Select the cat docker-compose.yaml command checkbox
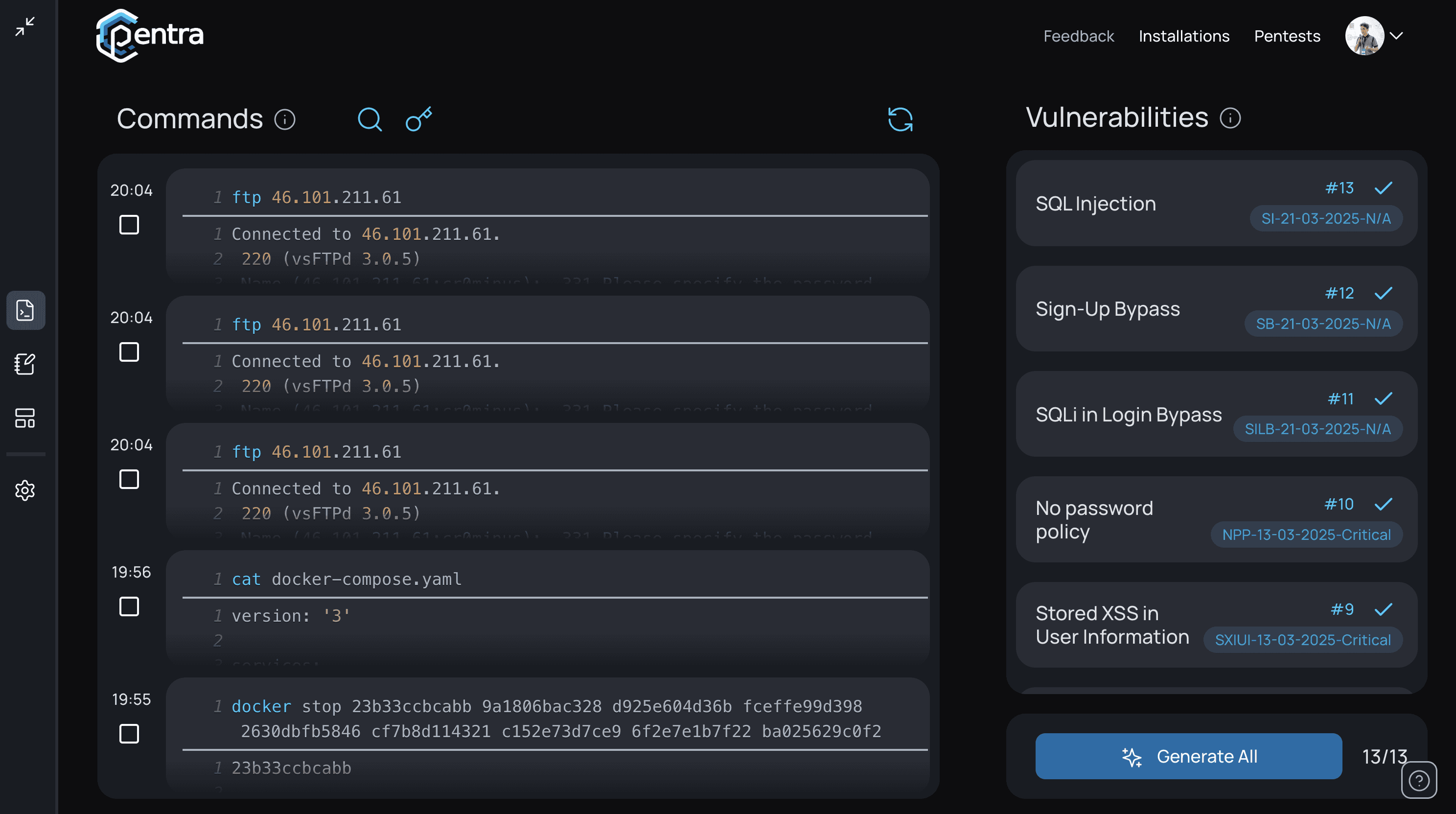 [129, 606]
